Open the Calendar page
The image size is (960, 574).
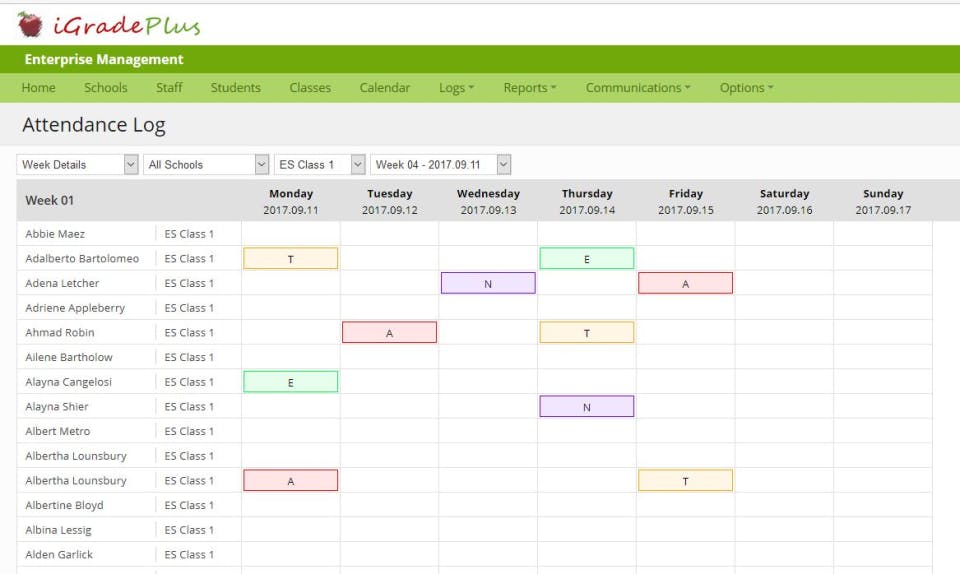(384, 88)
